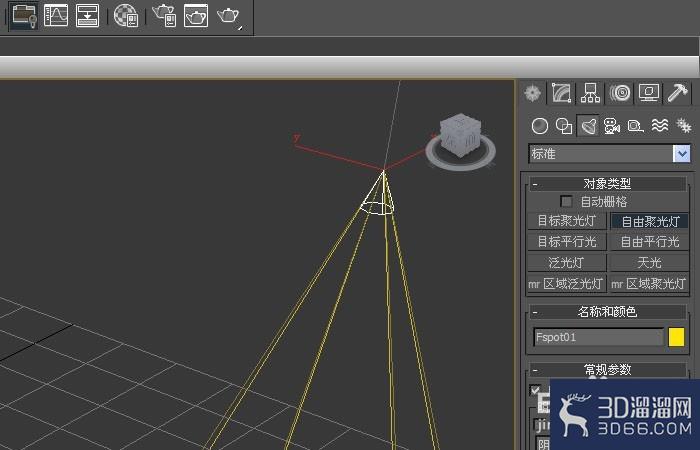Enable the 自动栅格 checkbox

click(x=566, y=201)
